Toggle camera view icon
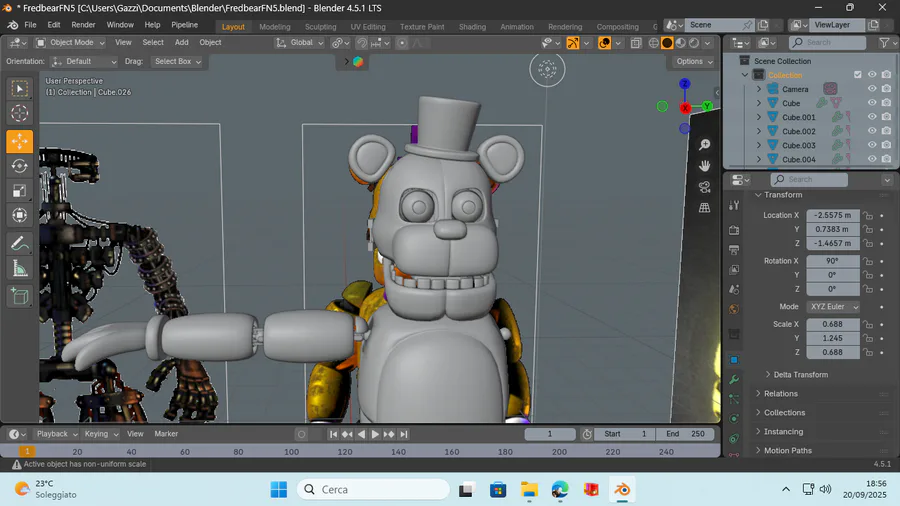This screenshot has width=900, height=506. tap(704, 187)
